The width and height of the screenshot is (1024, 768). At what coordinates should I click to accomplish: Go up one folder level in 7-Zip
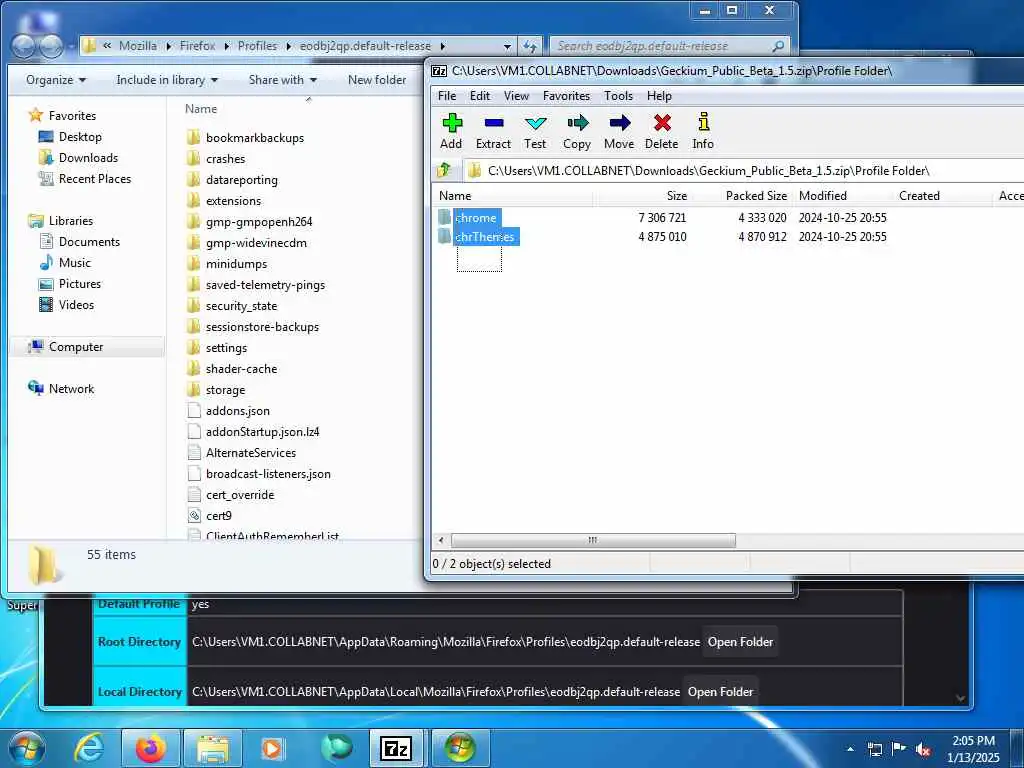click(445, 170)
